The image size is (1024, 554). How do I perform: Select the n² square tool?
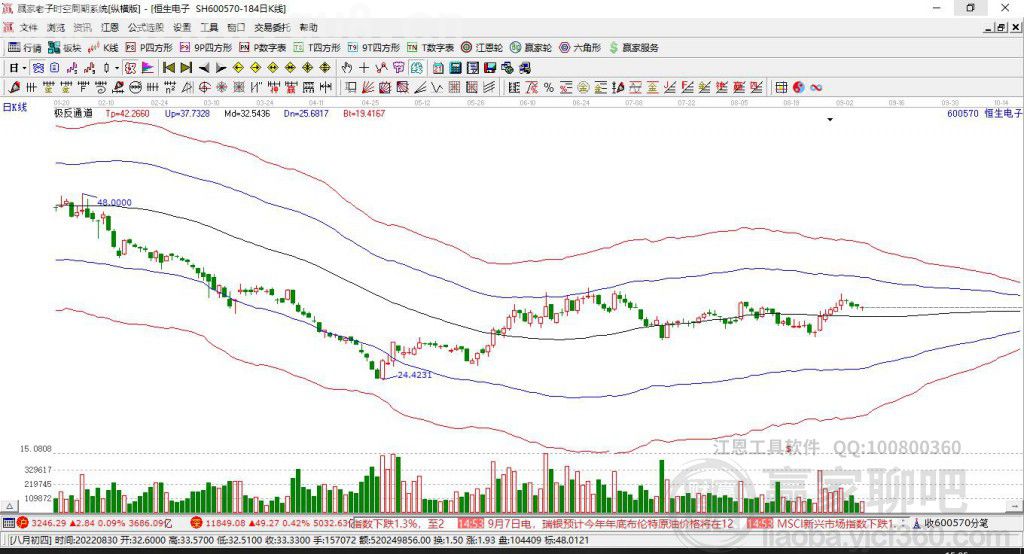pyautogui.click(x=170, y=88)
